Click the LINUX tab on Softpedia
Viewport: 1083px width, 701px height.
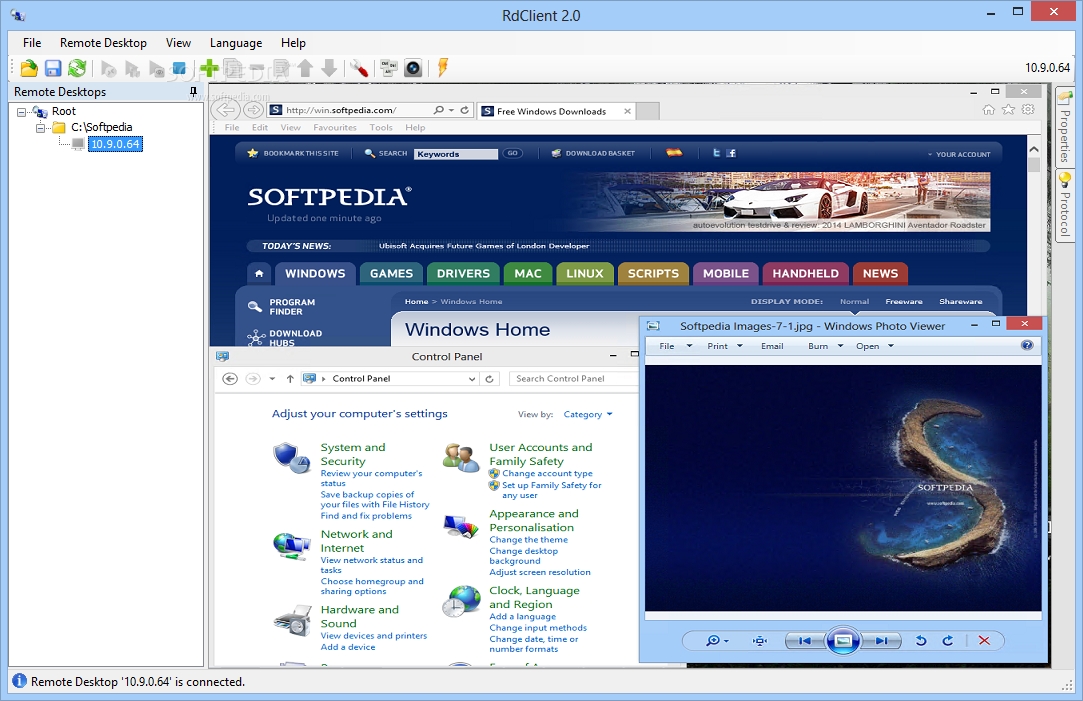[584, 273]
